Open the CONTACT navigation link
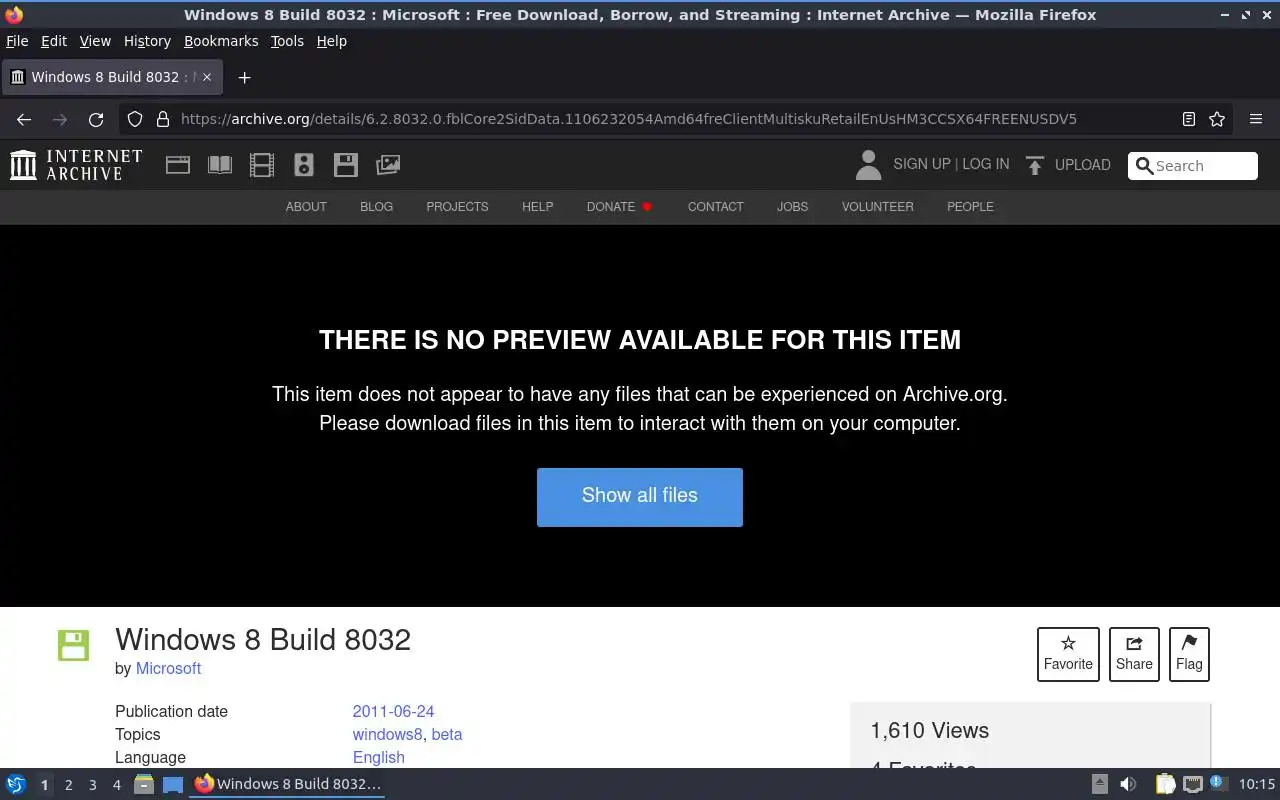 [x=715, y=207]
